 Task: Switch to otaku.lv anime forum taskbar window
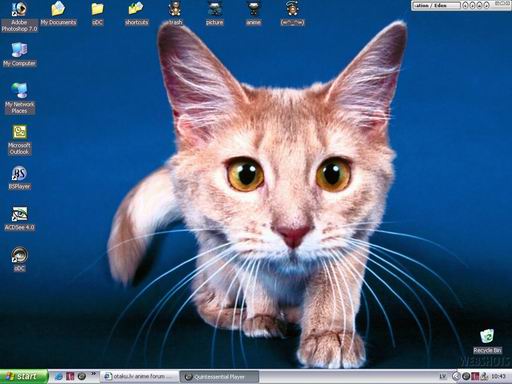[140, 377]
